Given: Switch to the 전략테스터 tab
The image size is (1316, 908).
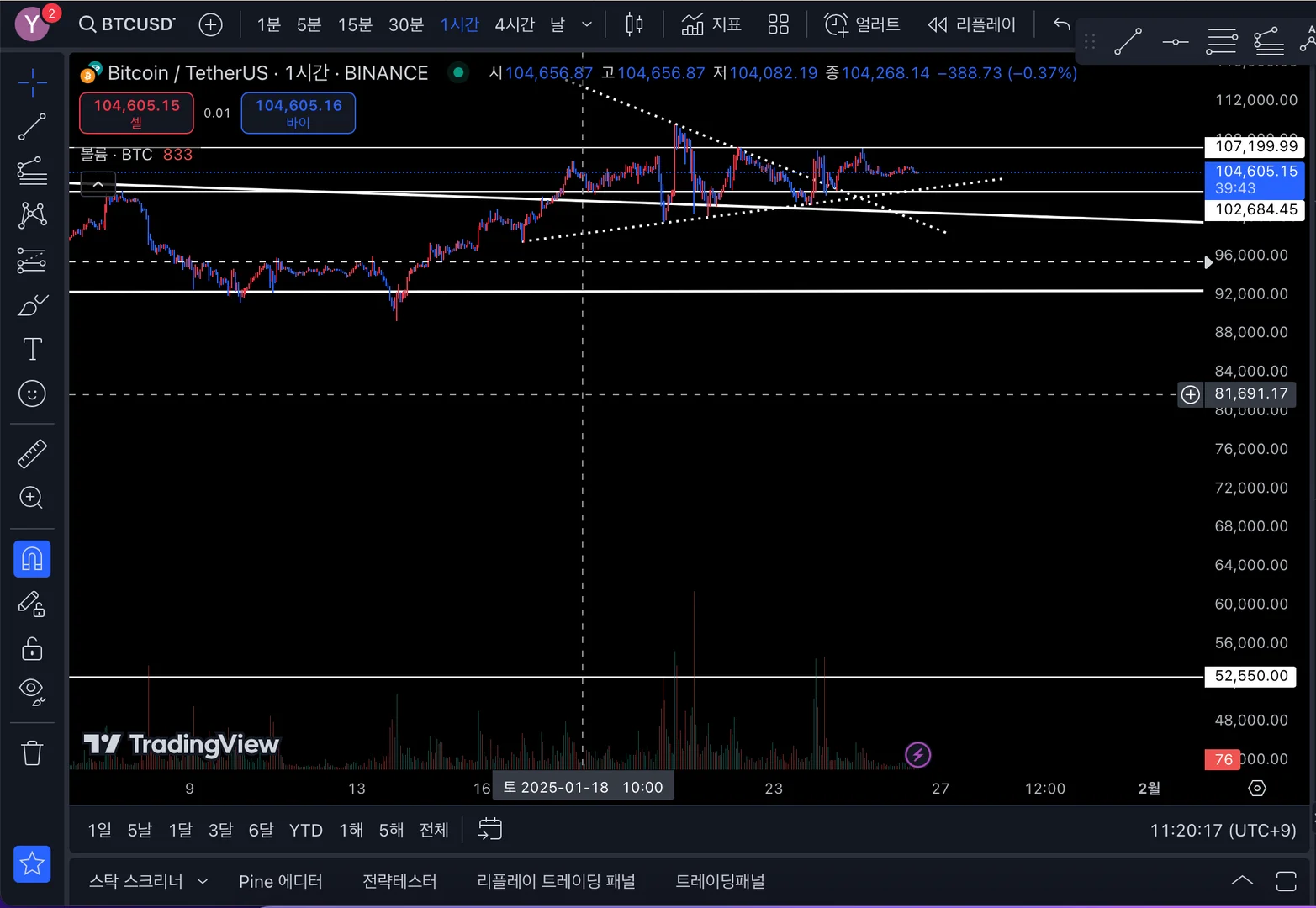Looking at the screenshot, I should click(399, 881).
